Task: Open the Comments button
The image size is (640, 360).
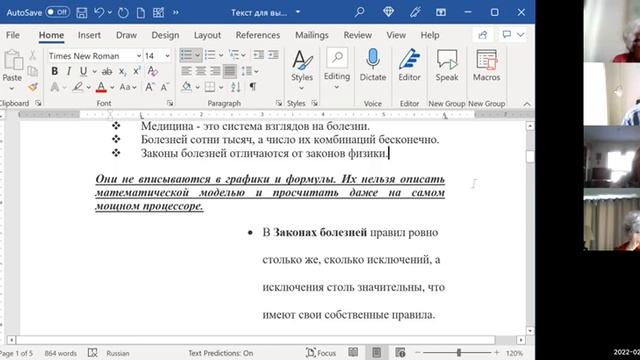Action: pos(513,35)
